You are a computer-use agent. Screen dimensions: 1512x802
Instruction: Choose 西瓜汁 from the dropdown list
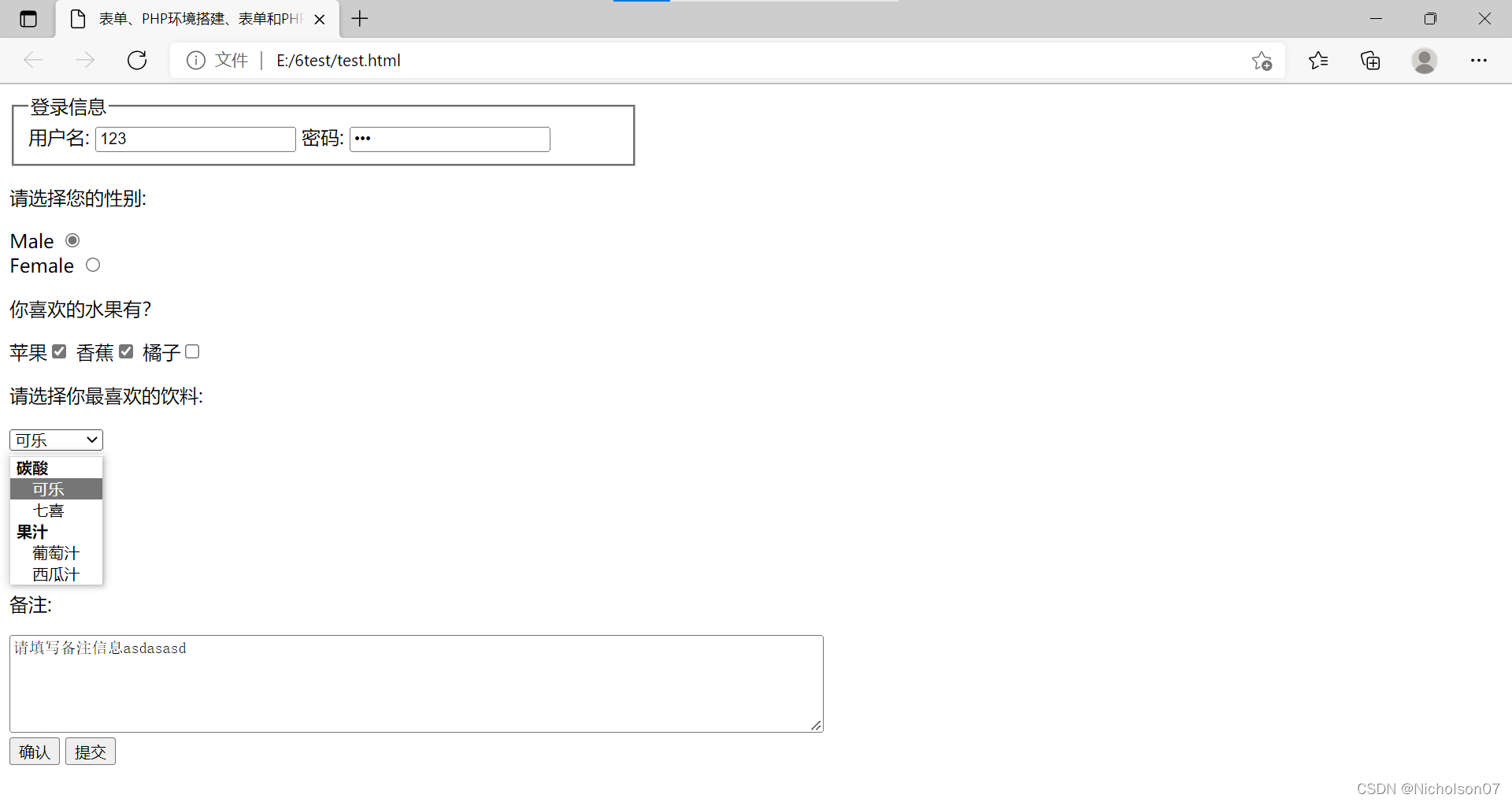[x=56, y=574]
